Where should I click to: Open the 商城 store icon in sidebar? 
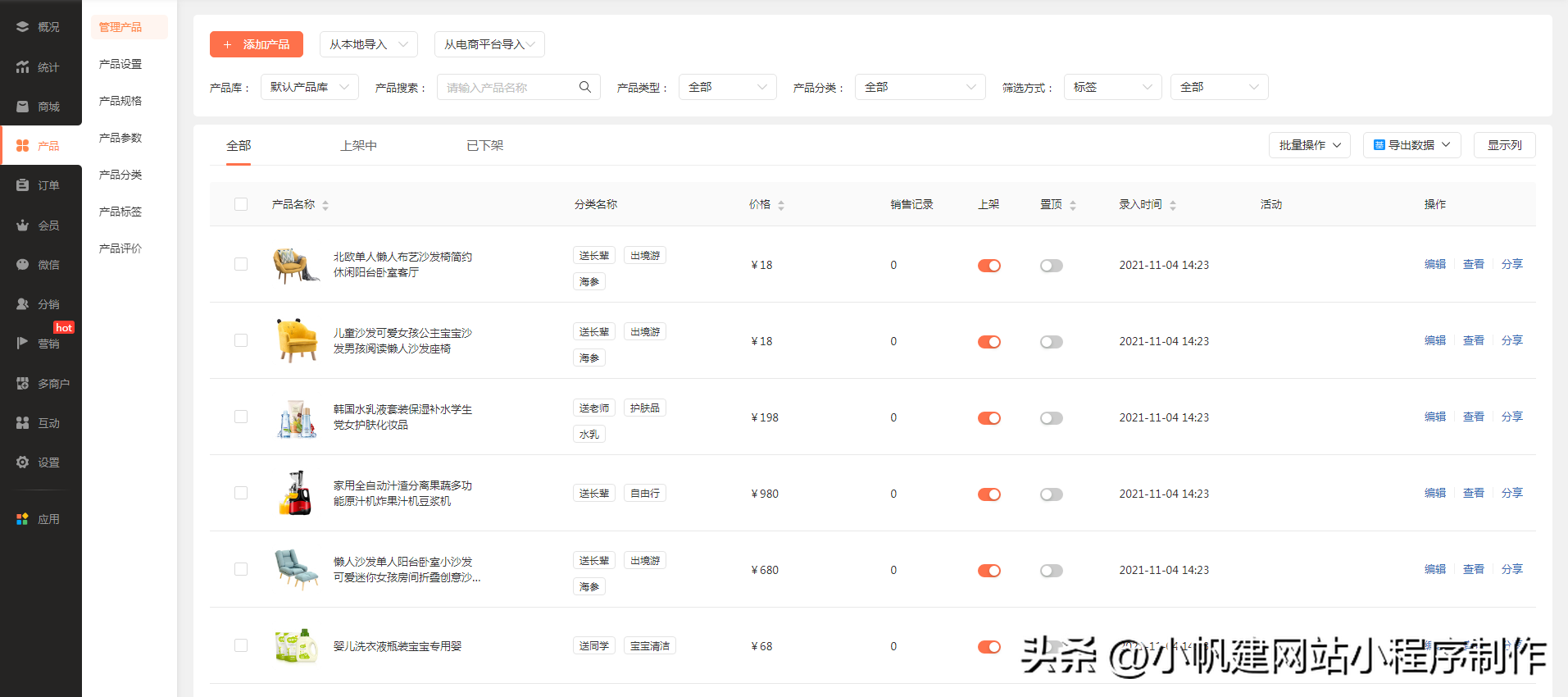click(x=23, y=107)
